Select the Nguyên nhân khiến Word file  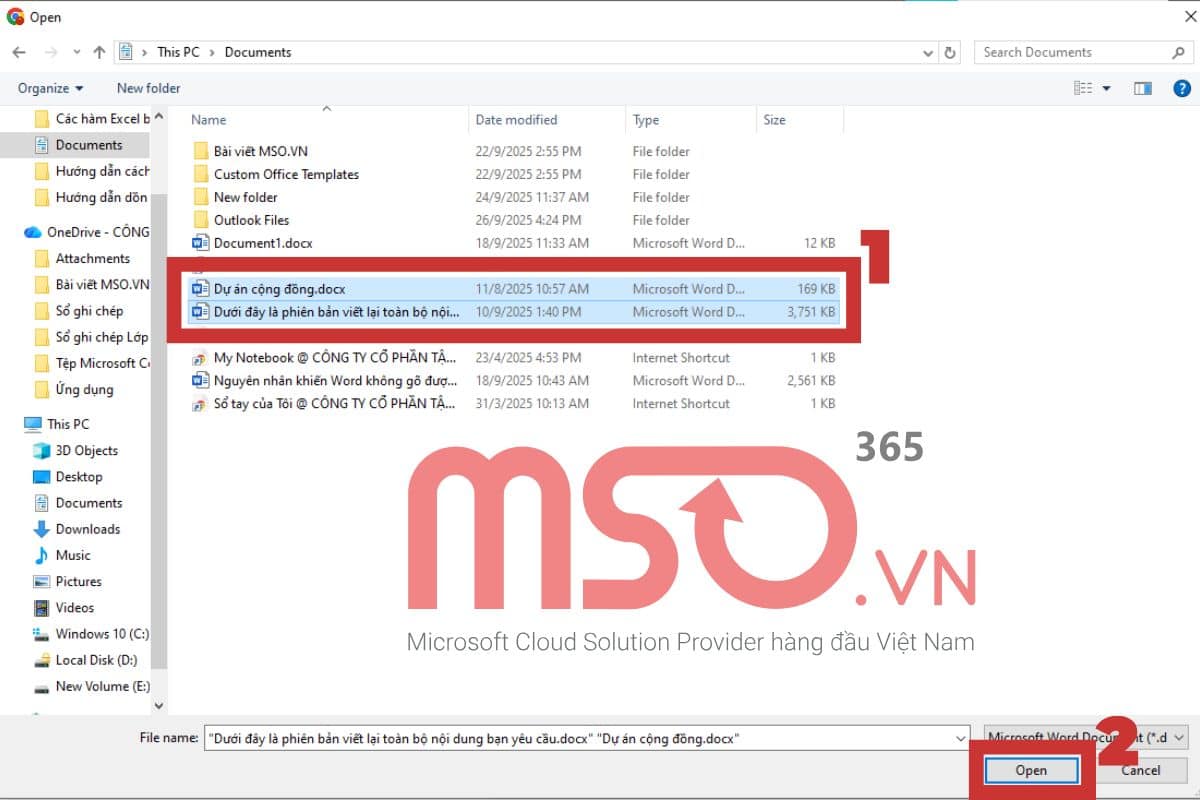click(x=514, y=381)
